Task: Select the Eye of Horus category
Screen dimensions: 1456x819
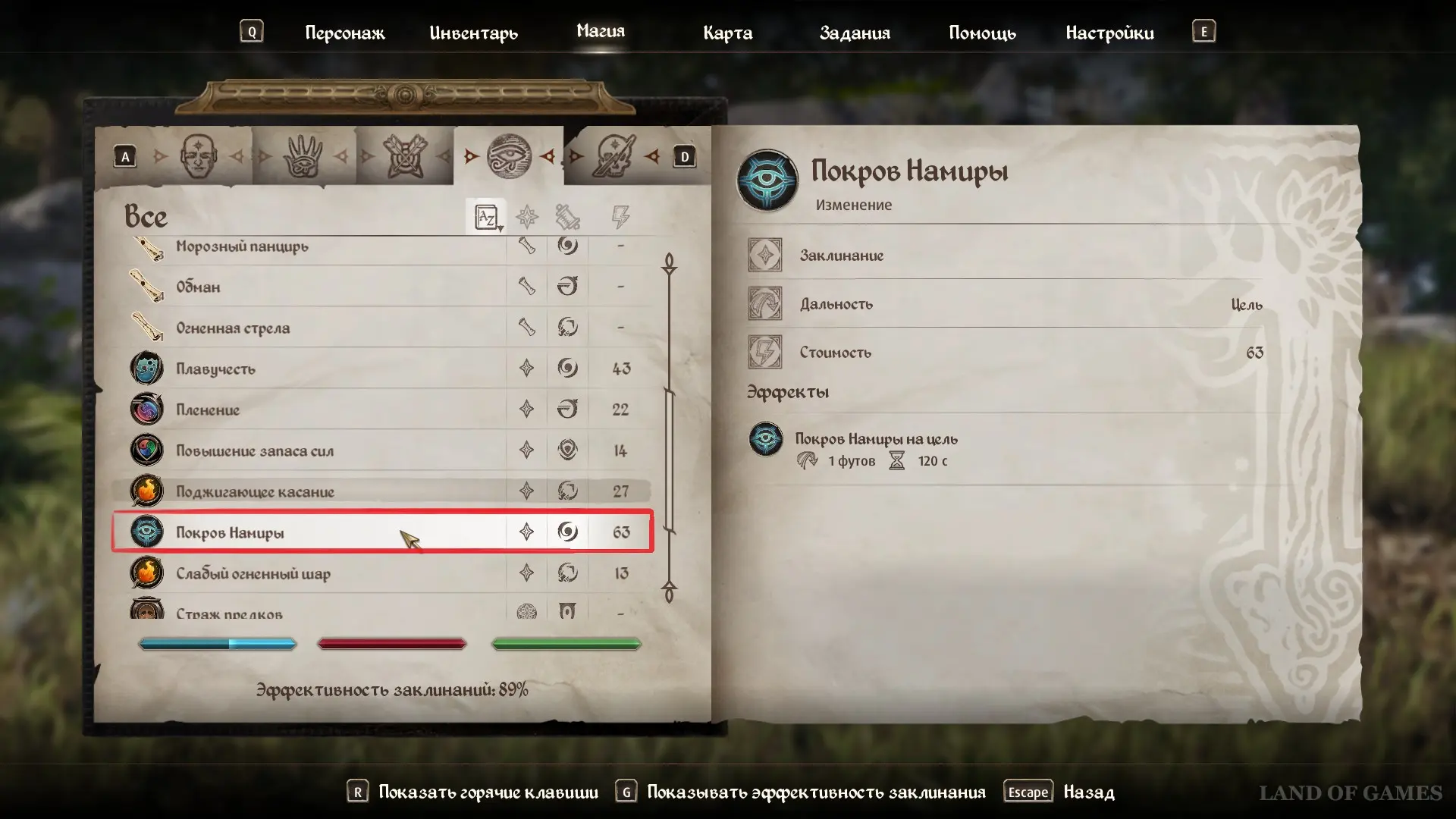Action: tap(509, 156)
